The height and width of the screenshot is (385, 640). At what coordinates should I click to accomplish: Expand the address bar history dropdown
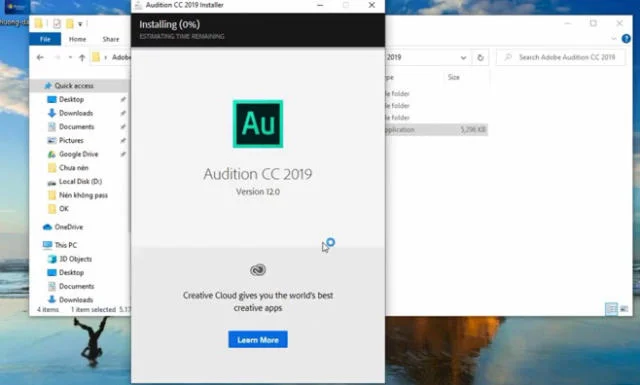(463, 58)
